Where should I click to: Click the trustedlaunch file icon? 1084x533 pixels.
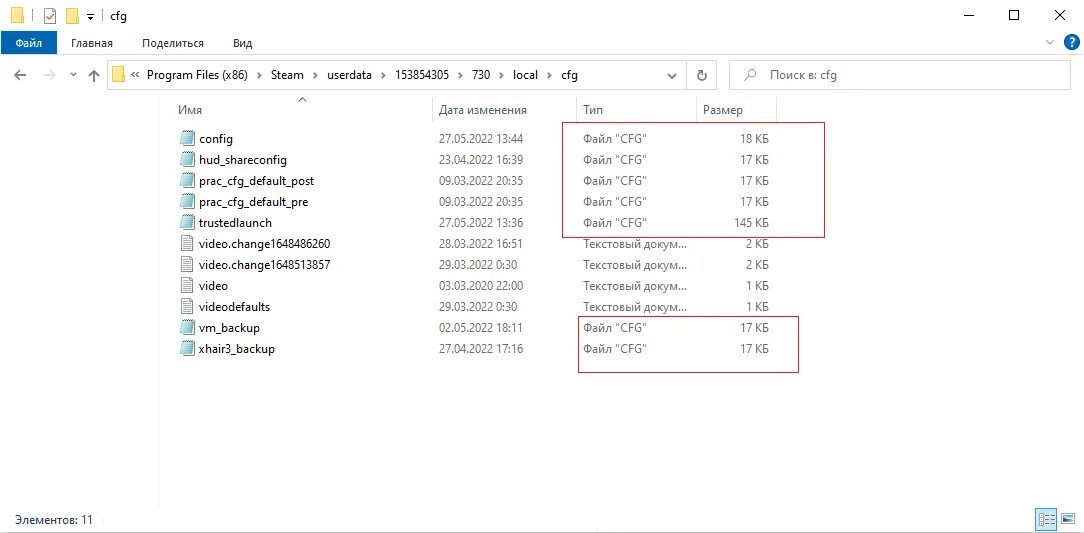(187, 223)
